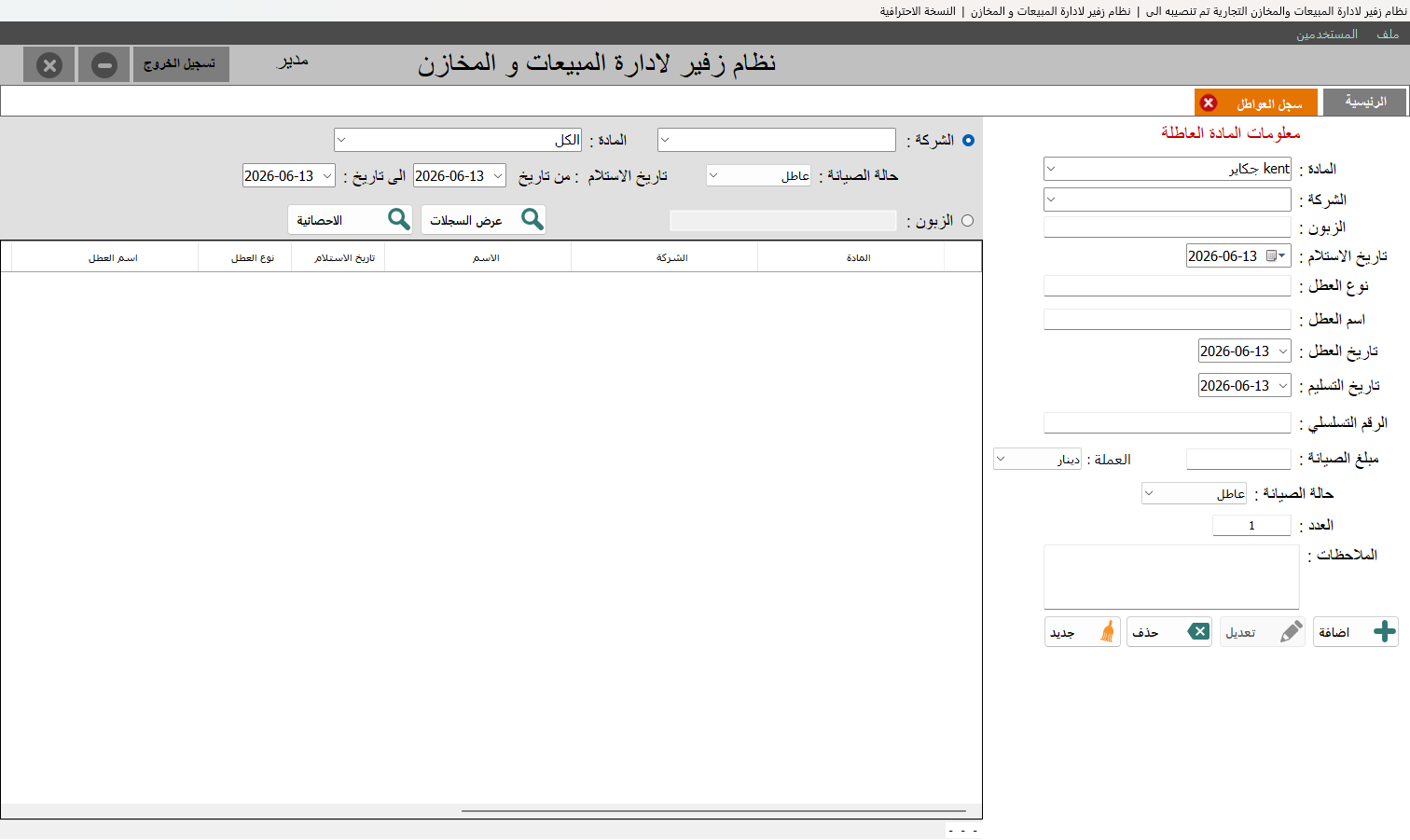The image size is (1410, 840).
Task: Open the من تاريخ date picker
Action: [x=498, y=175]
